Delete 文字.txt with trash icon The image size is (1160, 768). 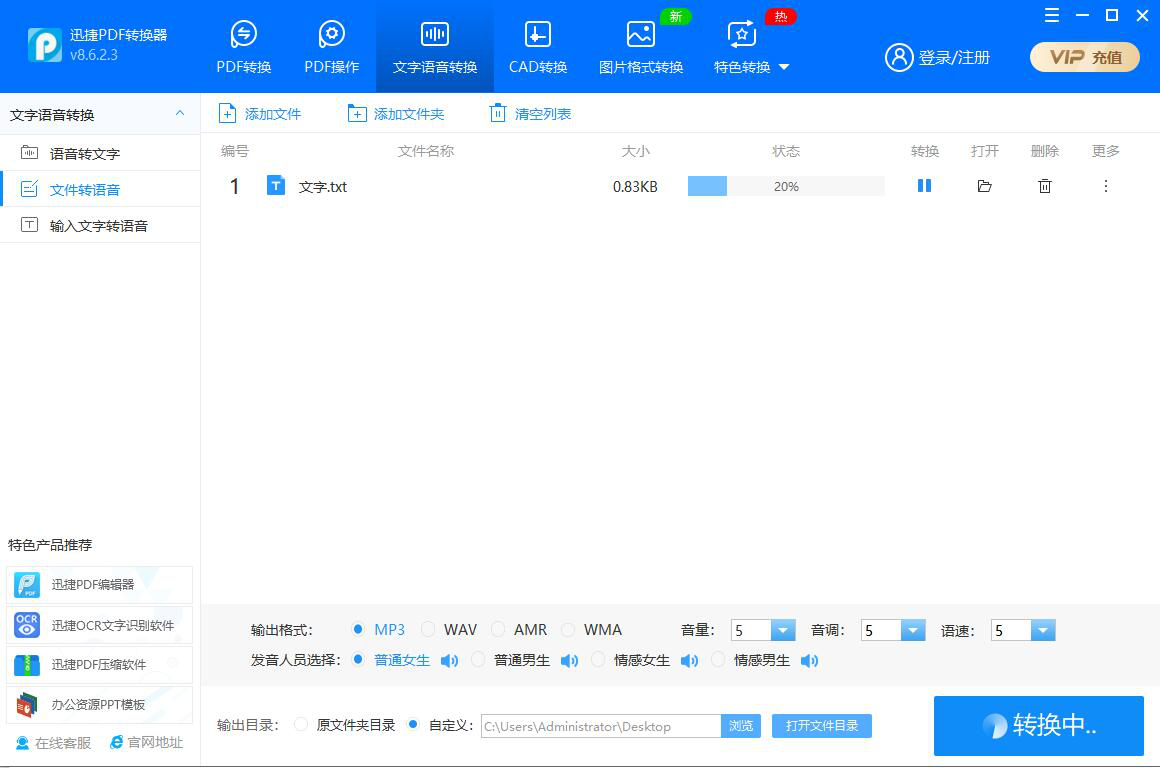click(1045, 186)
